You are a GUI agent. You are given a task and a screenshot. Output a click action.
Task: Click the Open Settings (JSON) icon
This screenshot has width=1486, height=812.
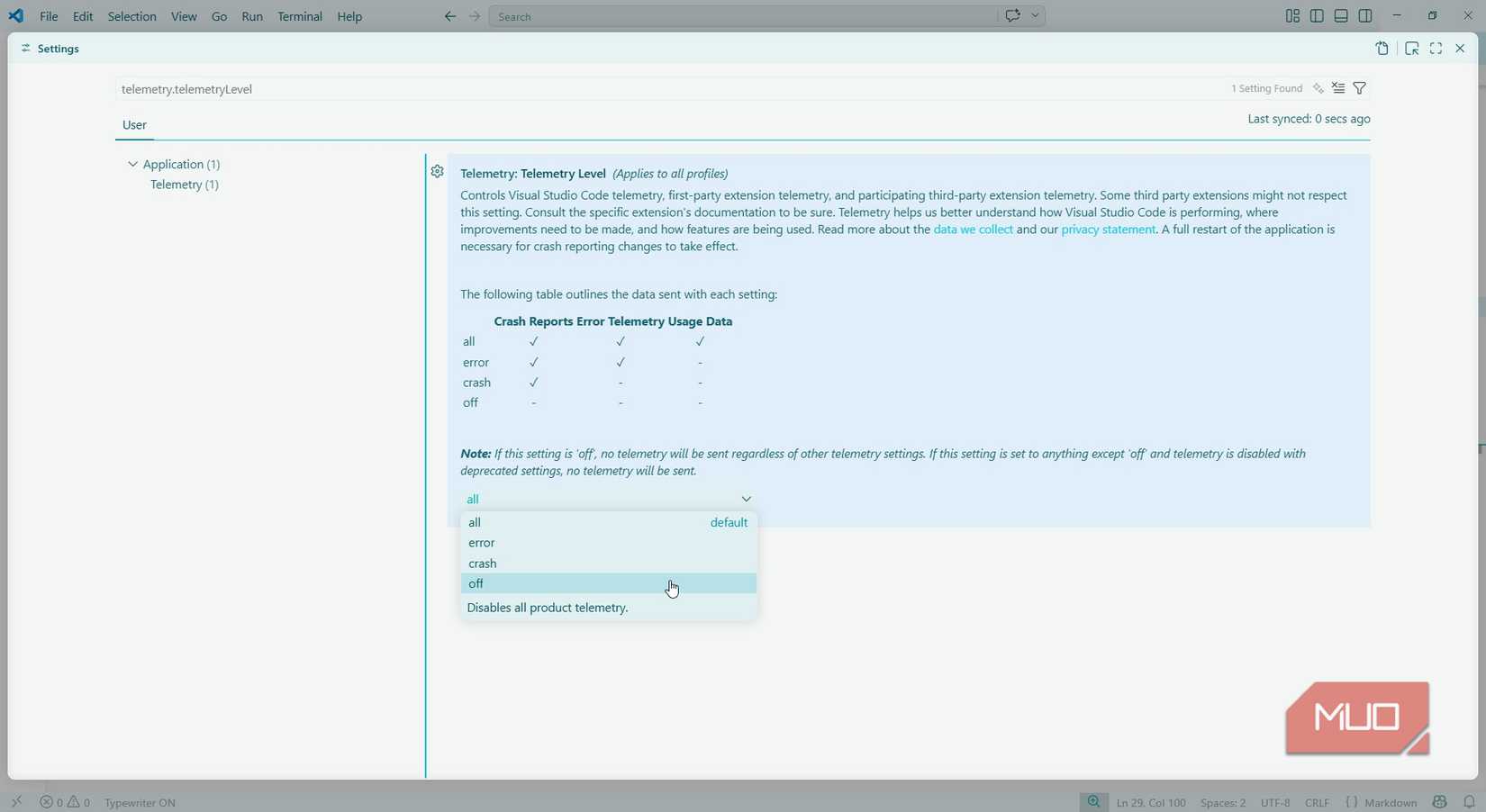click(1382, 49)
